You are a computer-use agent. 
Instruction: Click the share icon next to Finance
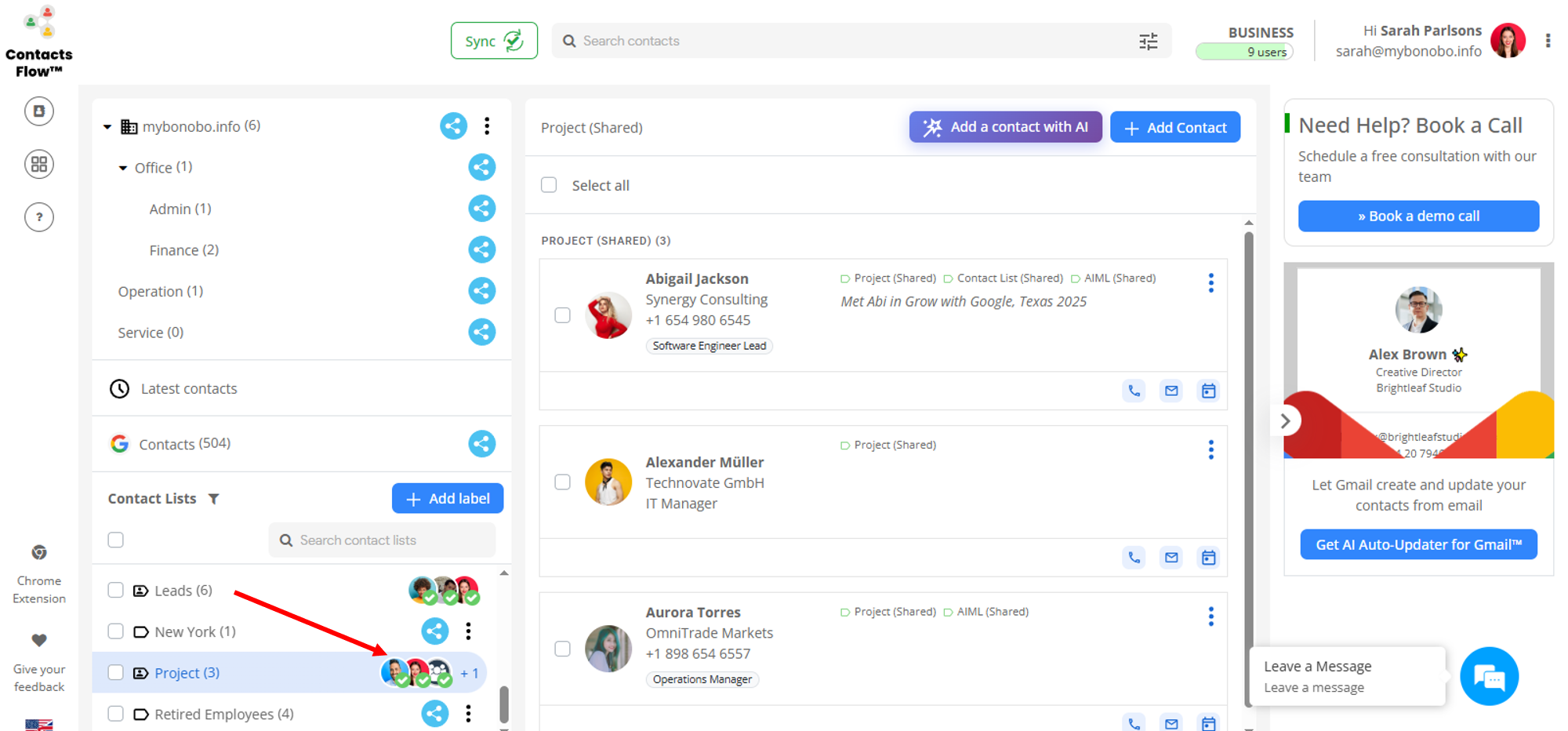[x=481, y=249]
